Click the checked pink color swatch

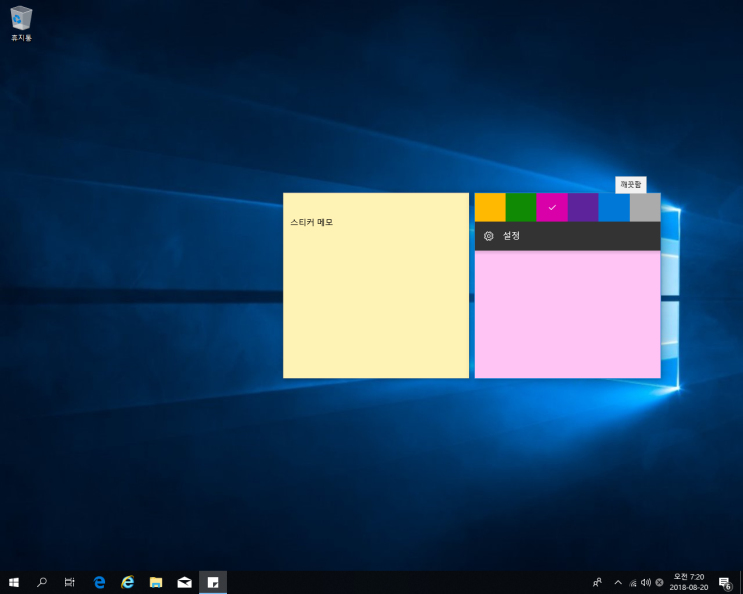click(552, 207)
